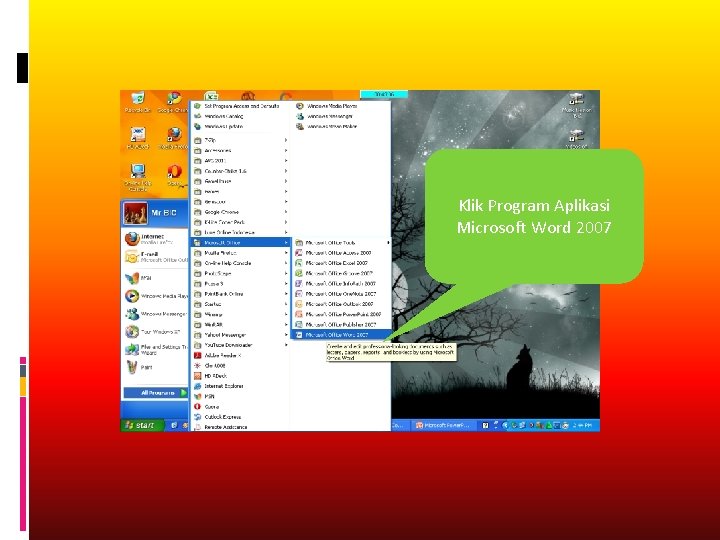720x540 pixels.
Task: Open Microsoft Office InfoPath 2007 entry
Action: (341, 284)
